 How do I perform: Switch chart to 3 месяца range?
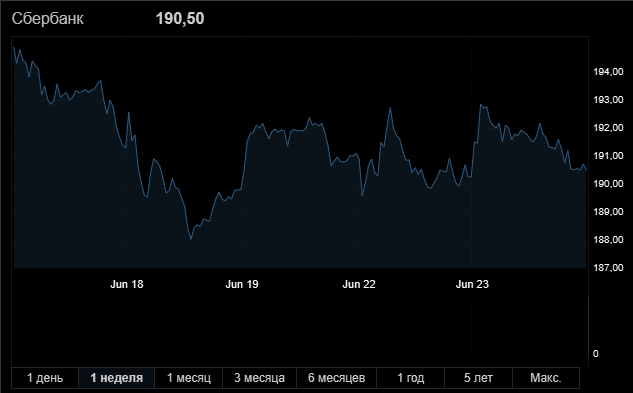click(x=259, y=378)
